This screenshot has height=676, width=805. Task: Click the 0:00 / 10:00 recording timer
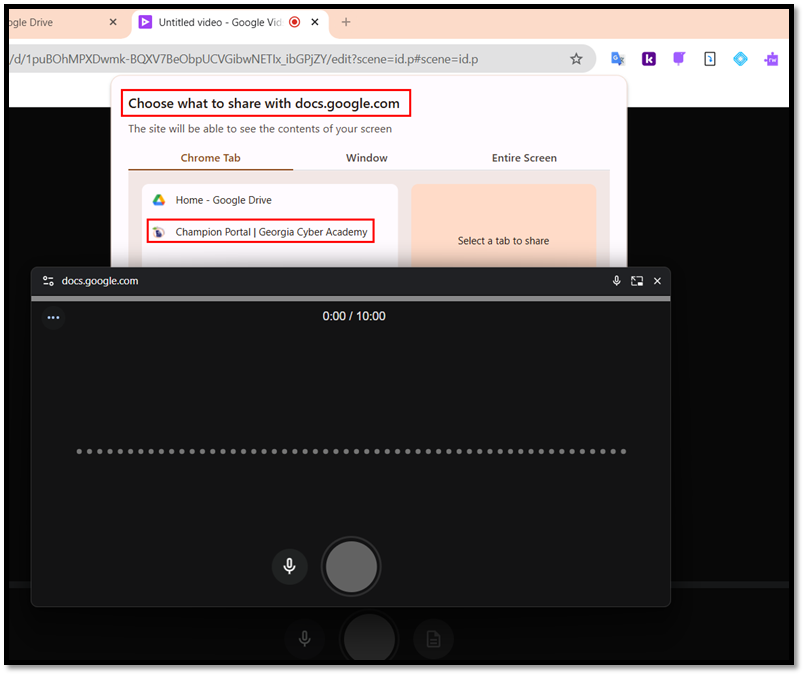354,316
